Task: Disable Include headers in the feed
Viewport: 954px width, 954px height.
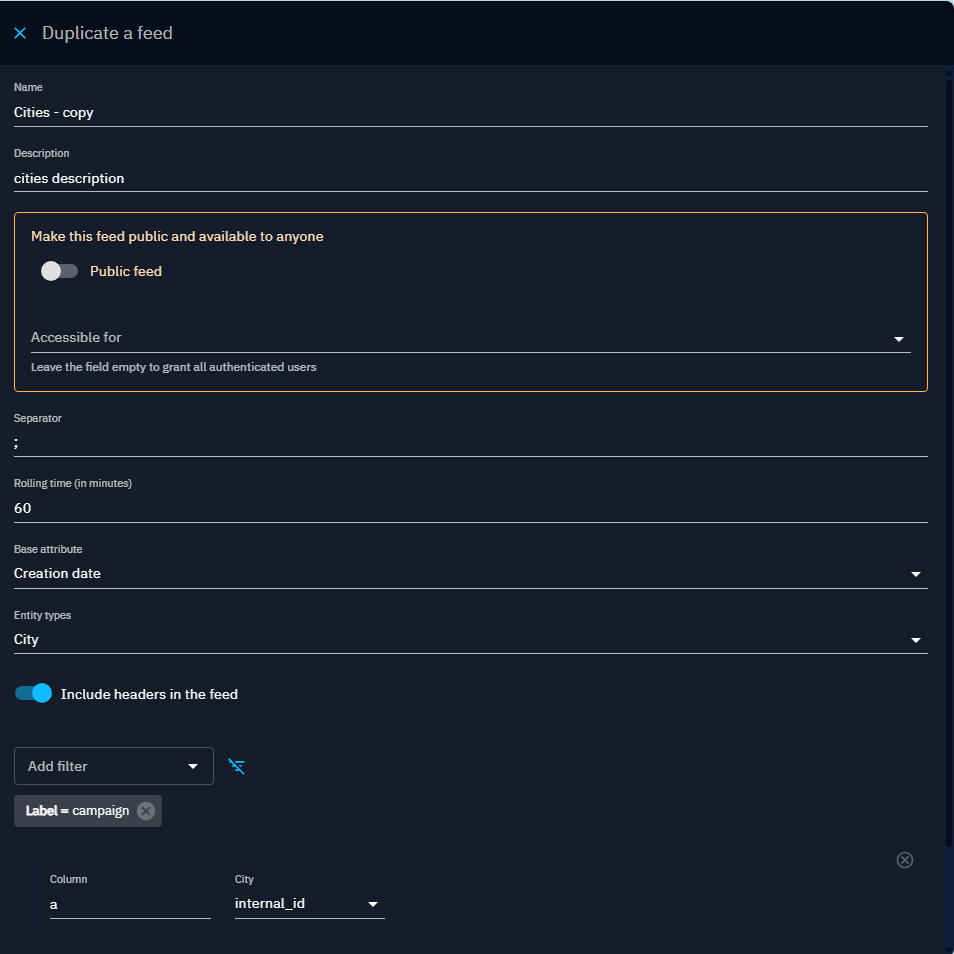Action: point(33,694)
